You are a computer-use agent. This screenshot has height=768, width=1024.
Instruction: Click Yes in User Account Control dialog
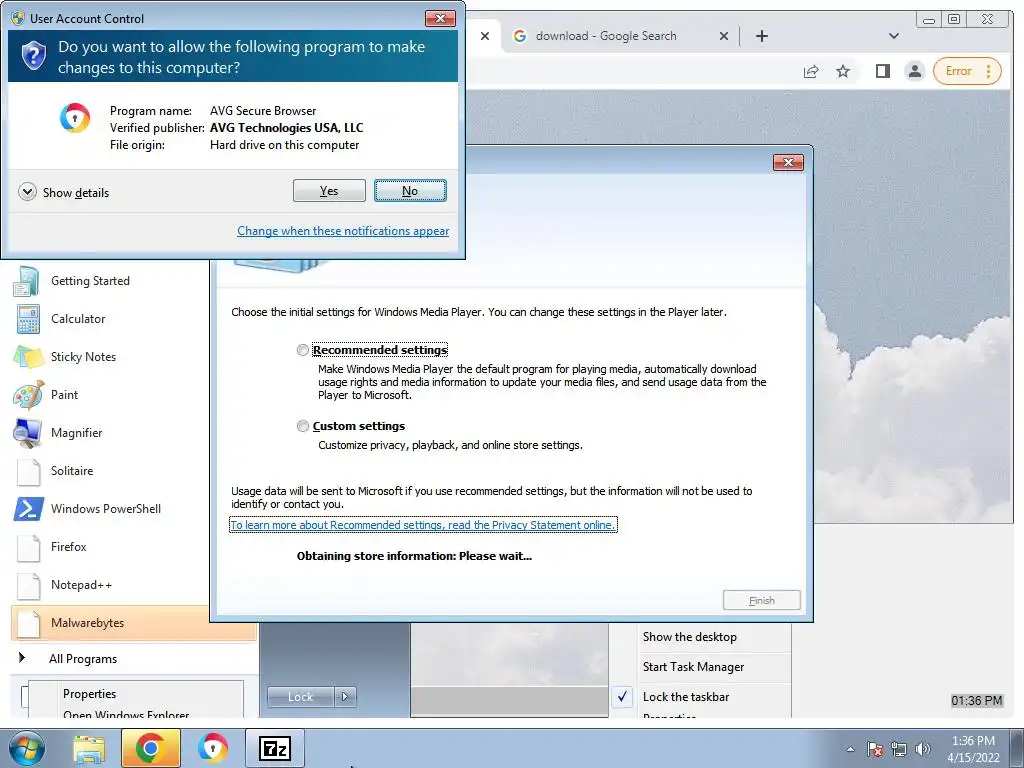pos(329,191)
